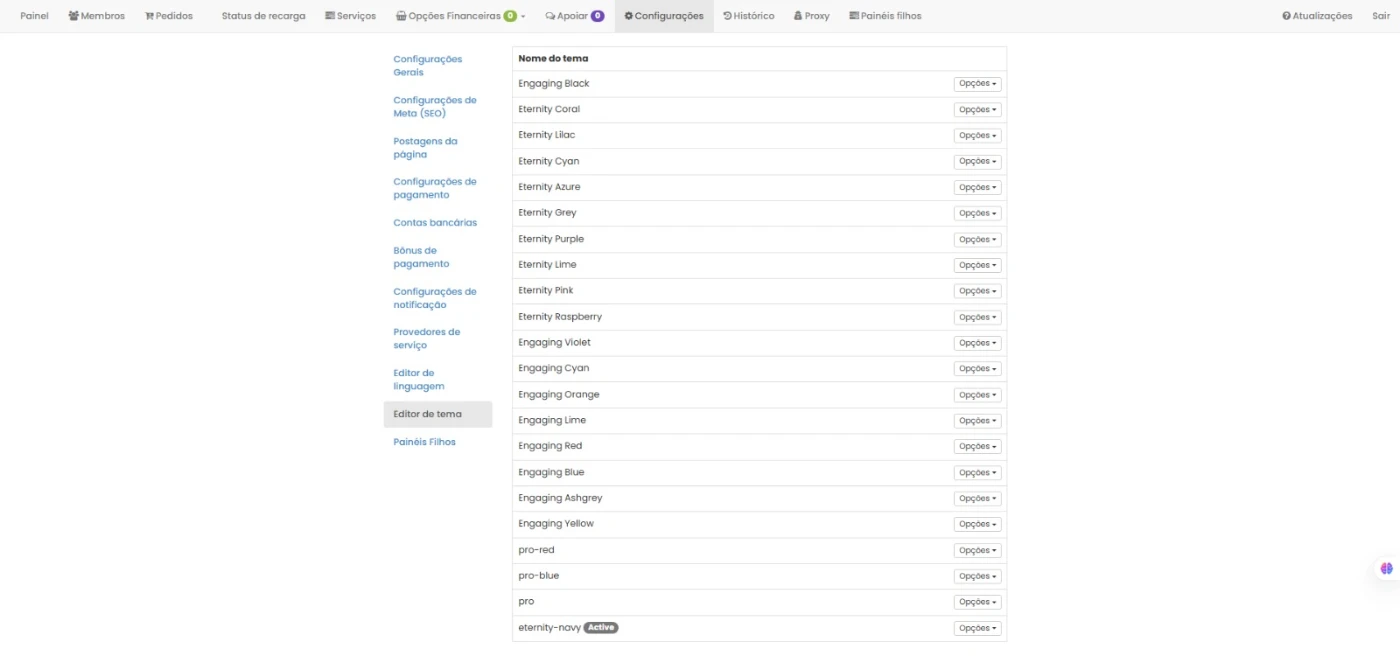Expand Opções for the eternity-navy theme
This screenshot has width=1400, height=663.
click(977, 628)
